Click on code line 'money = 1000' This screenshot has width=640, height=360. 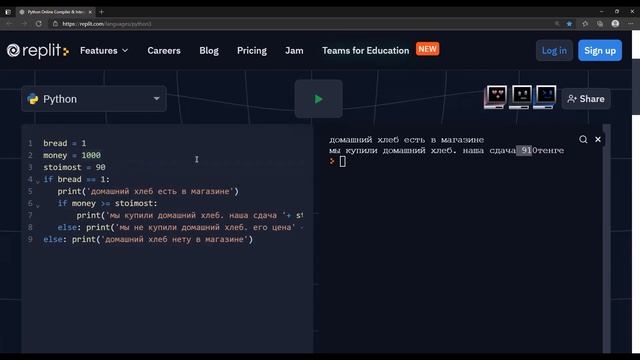click(72, 155)
